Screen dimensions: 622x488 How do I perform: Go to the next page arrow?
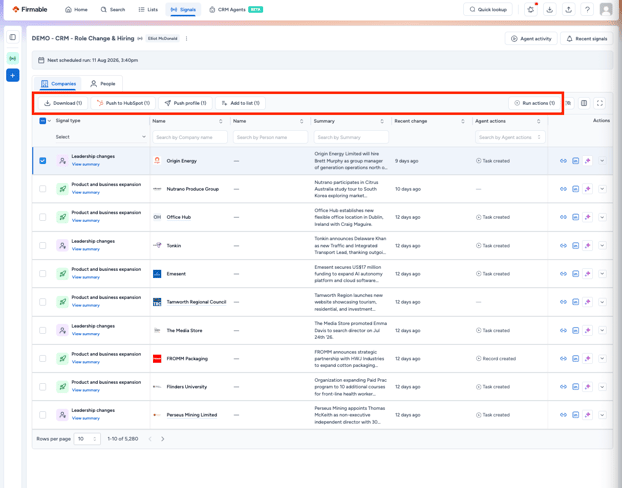point(163,439)
